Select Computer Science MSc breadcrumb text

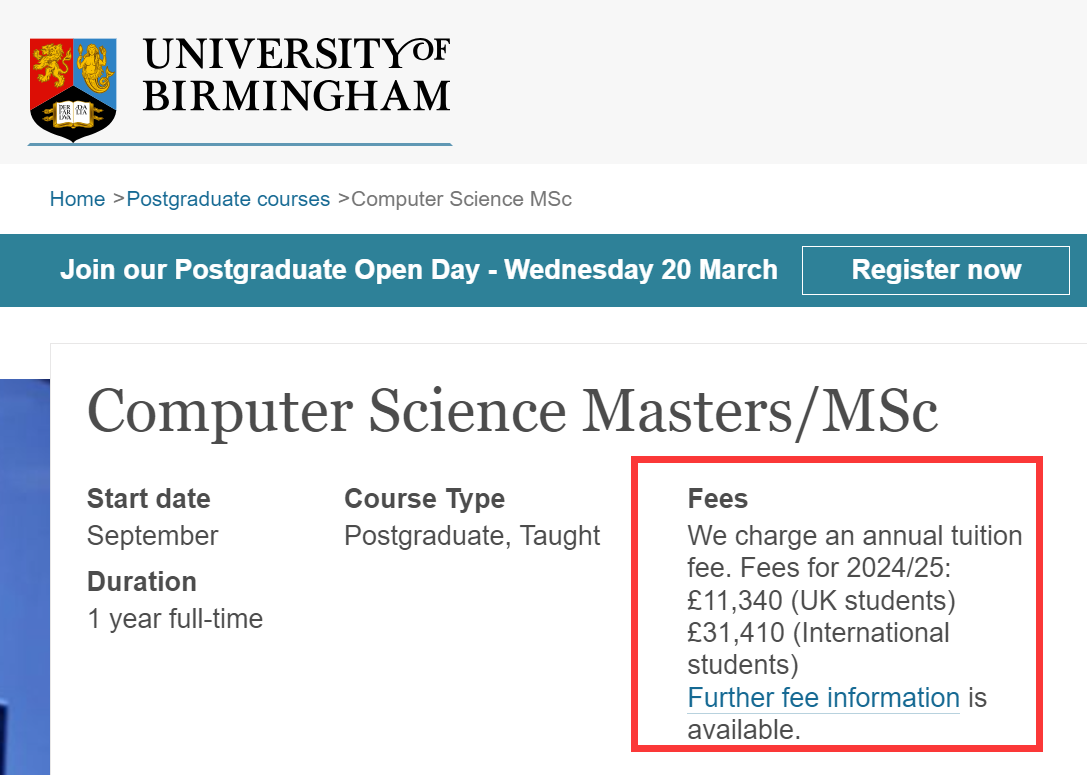pyautogui.click(x=461, y=199)
